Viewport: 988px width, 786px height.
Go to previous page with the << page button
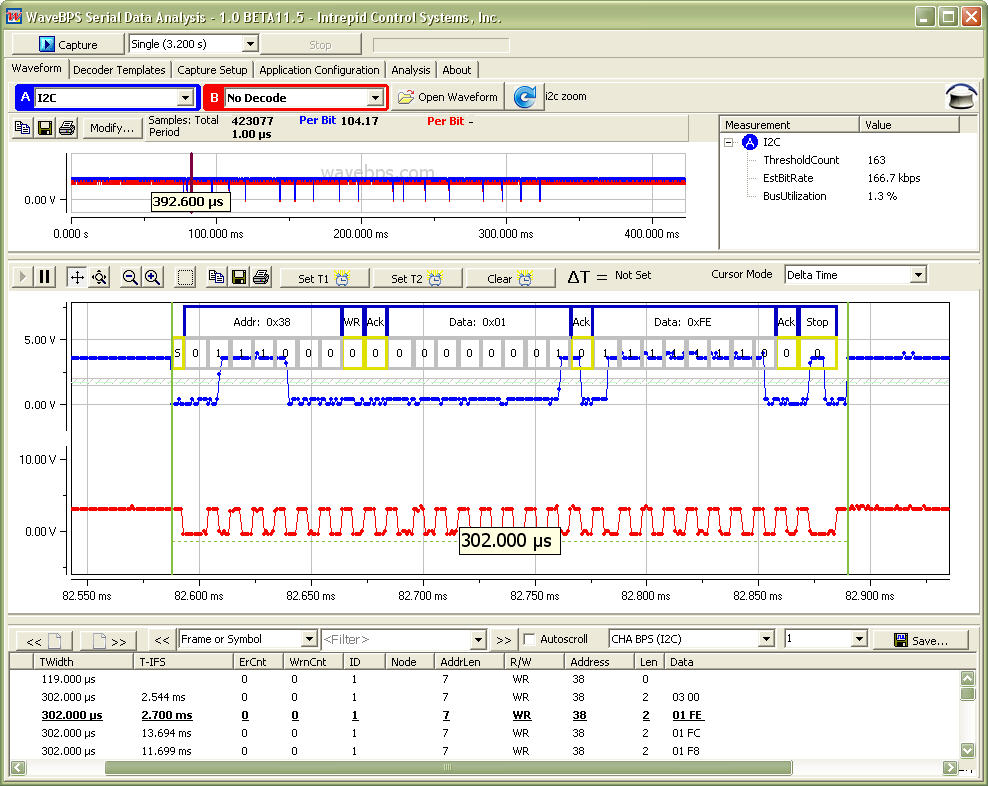click(x=44, y=641)
